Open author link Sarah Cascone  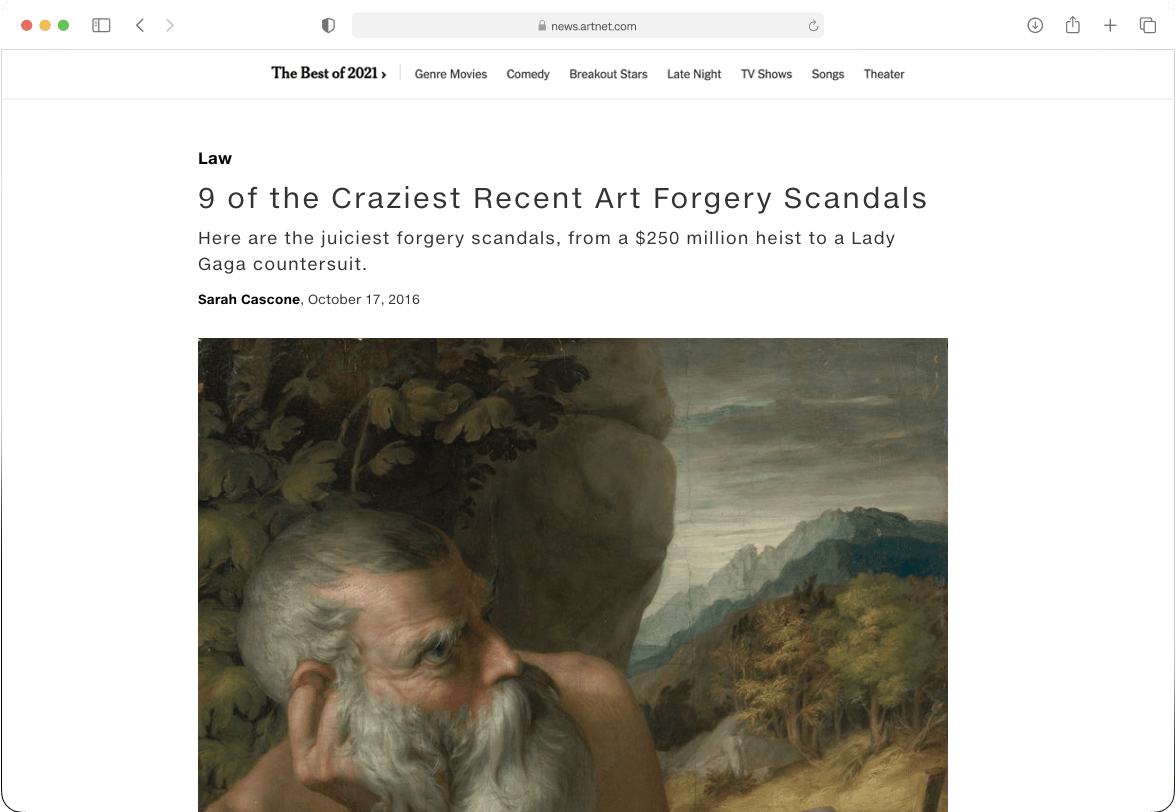(x=249, y=299)
